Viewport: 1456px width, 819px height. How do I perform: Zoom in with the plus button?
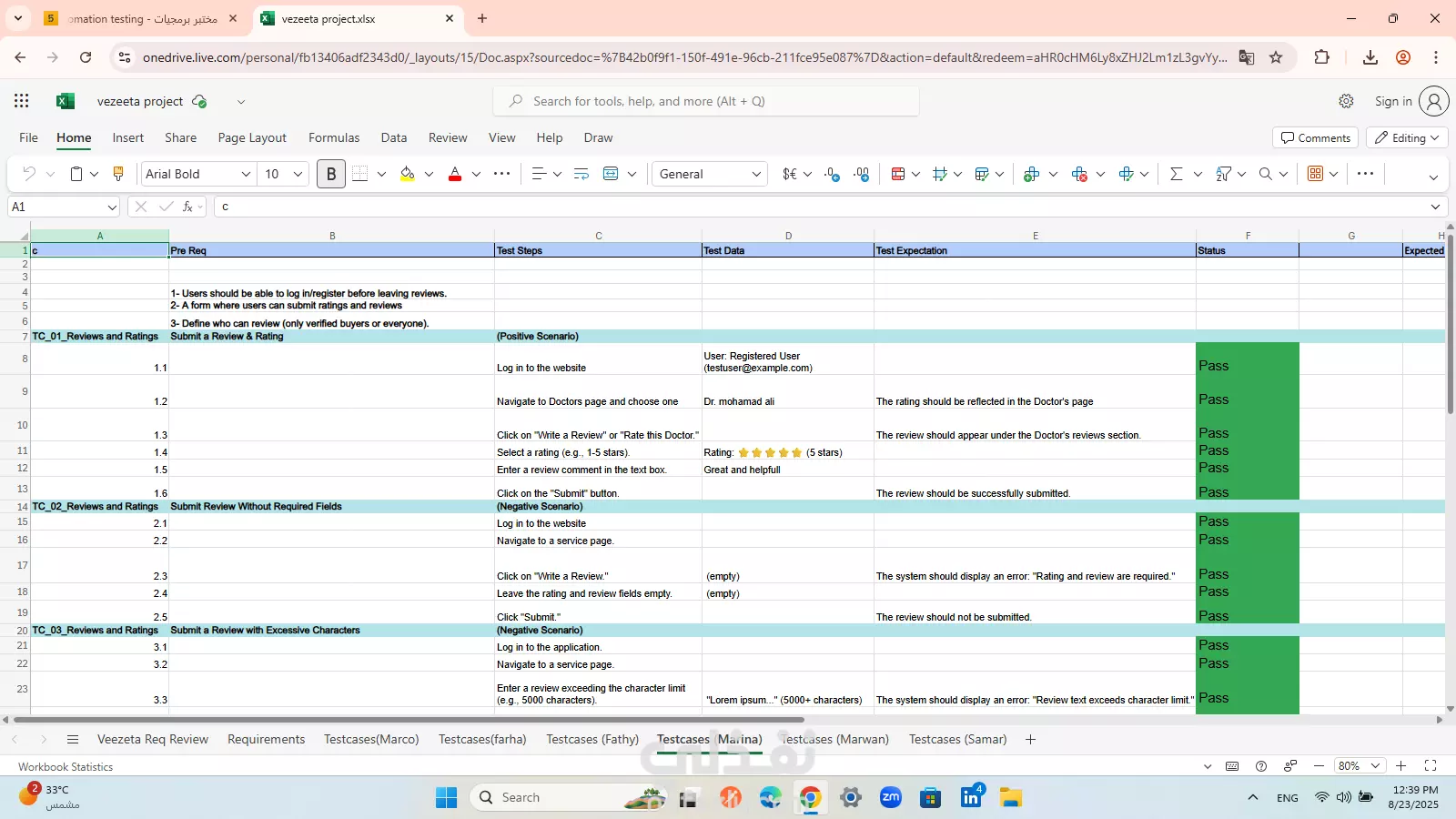pos(1401,766)
